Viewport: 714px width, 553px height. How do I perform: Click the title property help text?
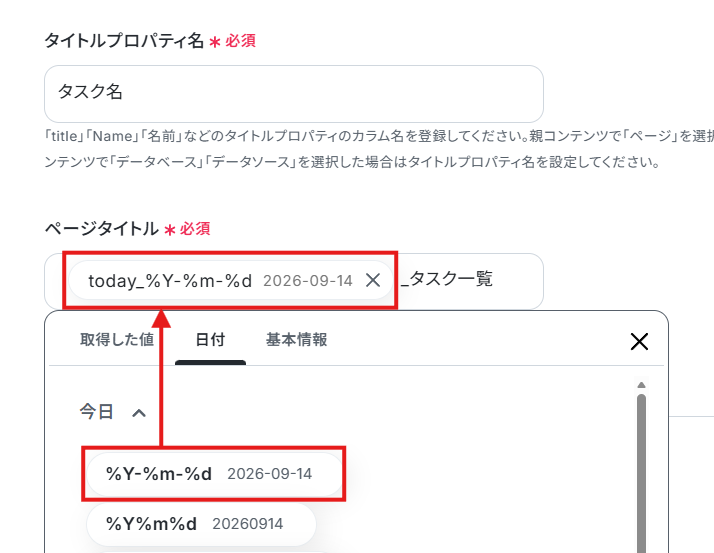point(379,149)
